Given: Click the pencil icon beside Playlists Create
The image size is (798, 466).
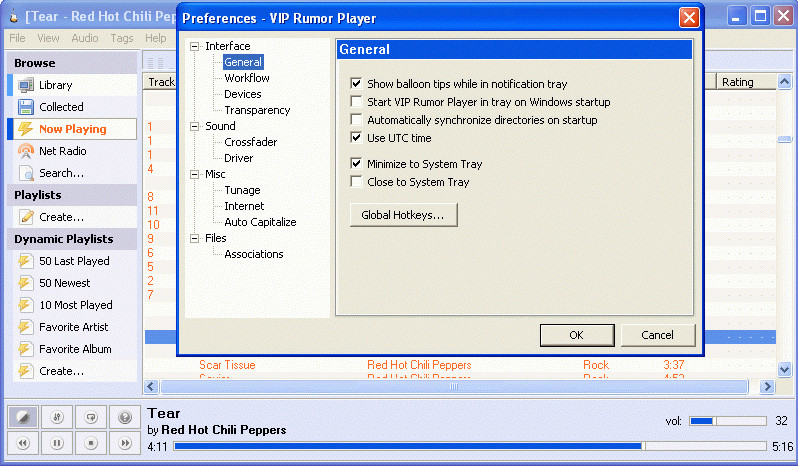Looking at the screenshot, I should point(25,217).
